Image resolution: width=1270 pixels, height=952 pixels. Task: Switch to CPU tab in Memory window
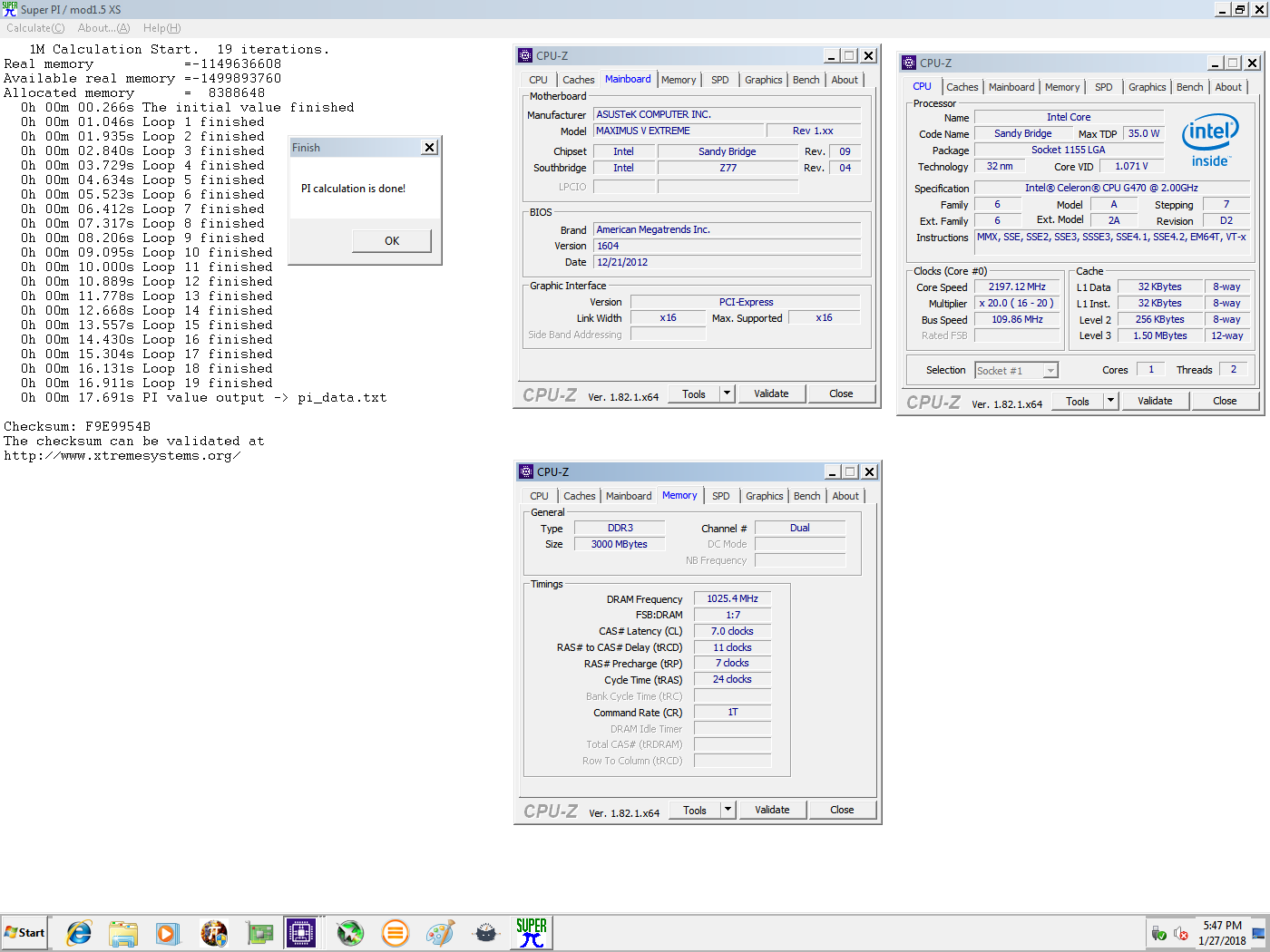tap(540, 496)
